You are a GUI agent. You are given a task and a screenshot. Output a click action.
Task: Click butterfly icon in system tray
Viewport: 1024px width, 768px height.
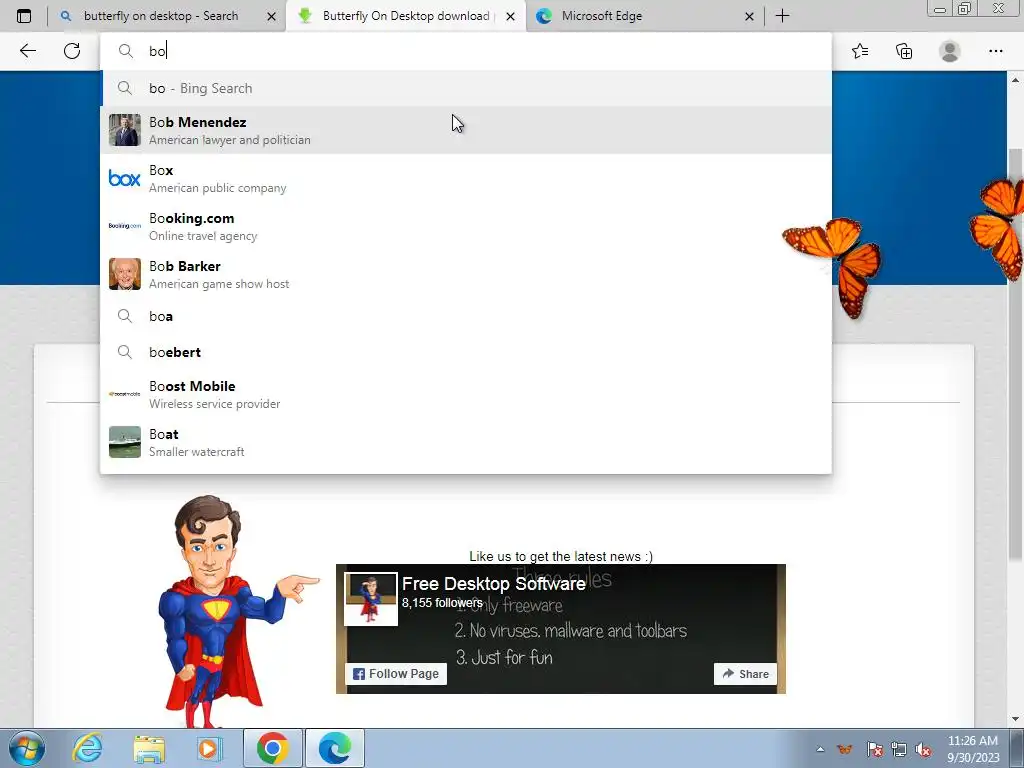pos(844,749)
